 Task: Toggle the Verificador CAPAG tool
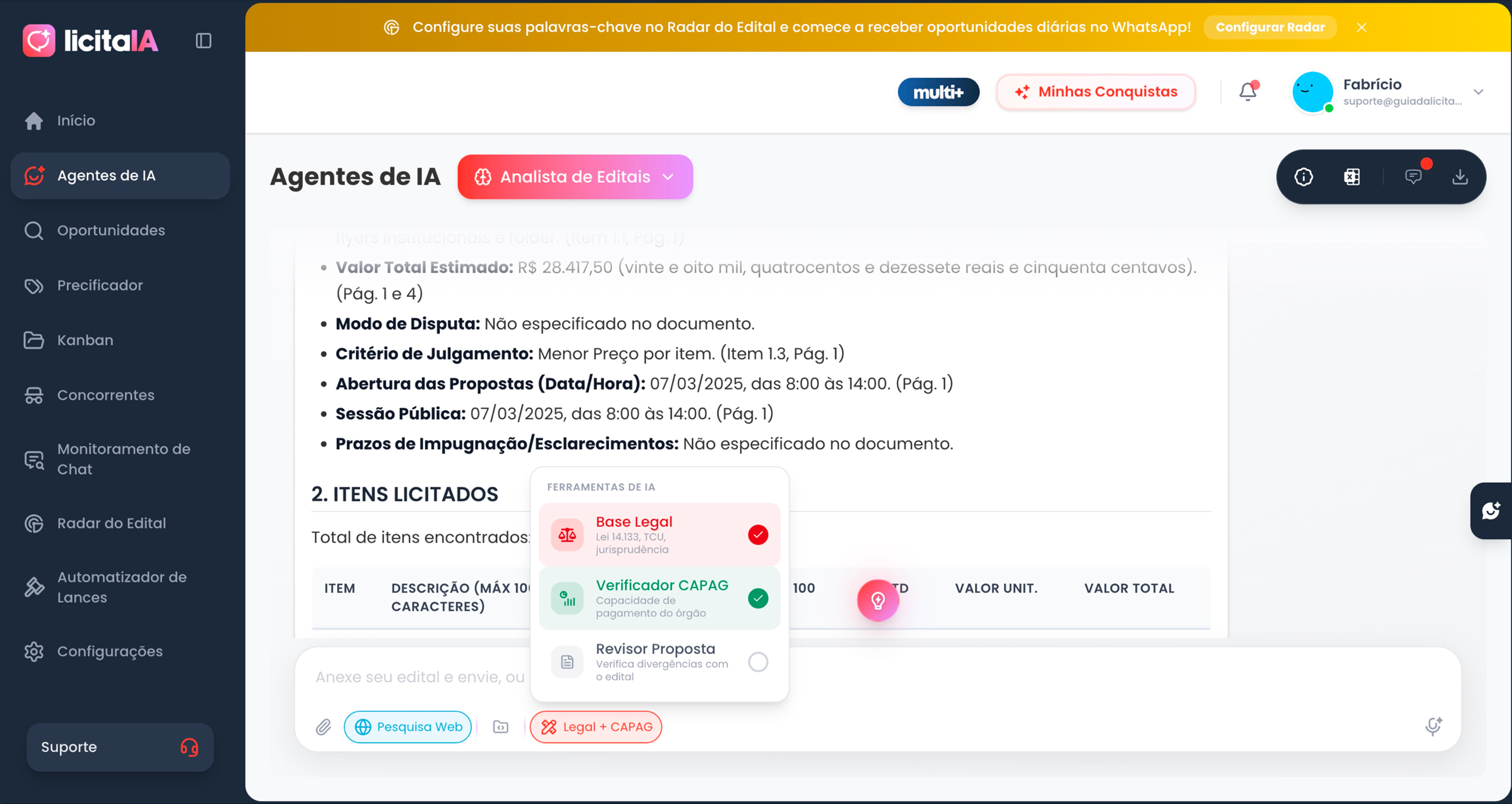point(659,598)
